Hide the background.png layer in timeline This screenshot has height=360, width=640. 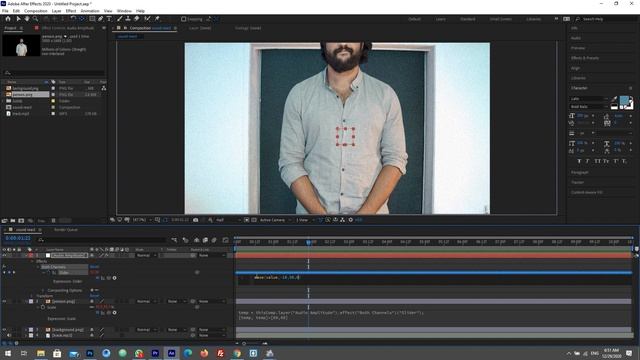pyautogui.click(x=4, y=330)
